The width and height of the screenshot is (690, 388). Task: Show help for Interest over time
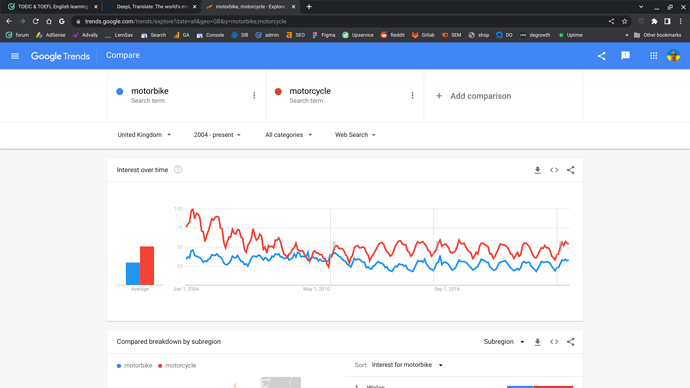coord(178,169)
